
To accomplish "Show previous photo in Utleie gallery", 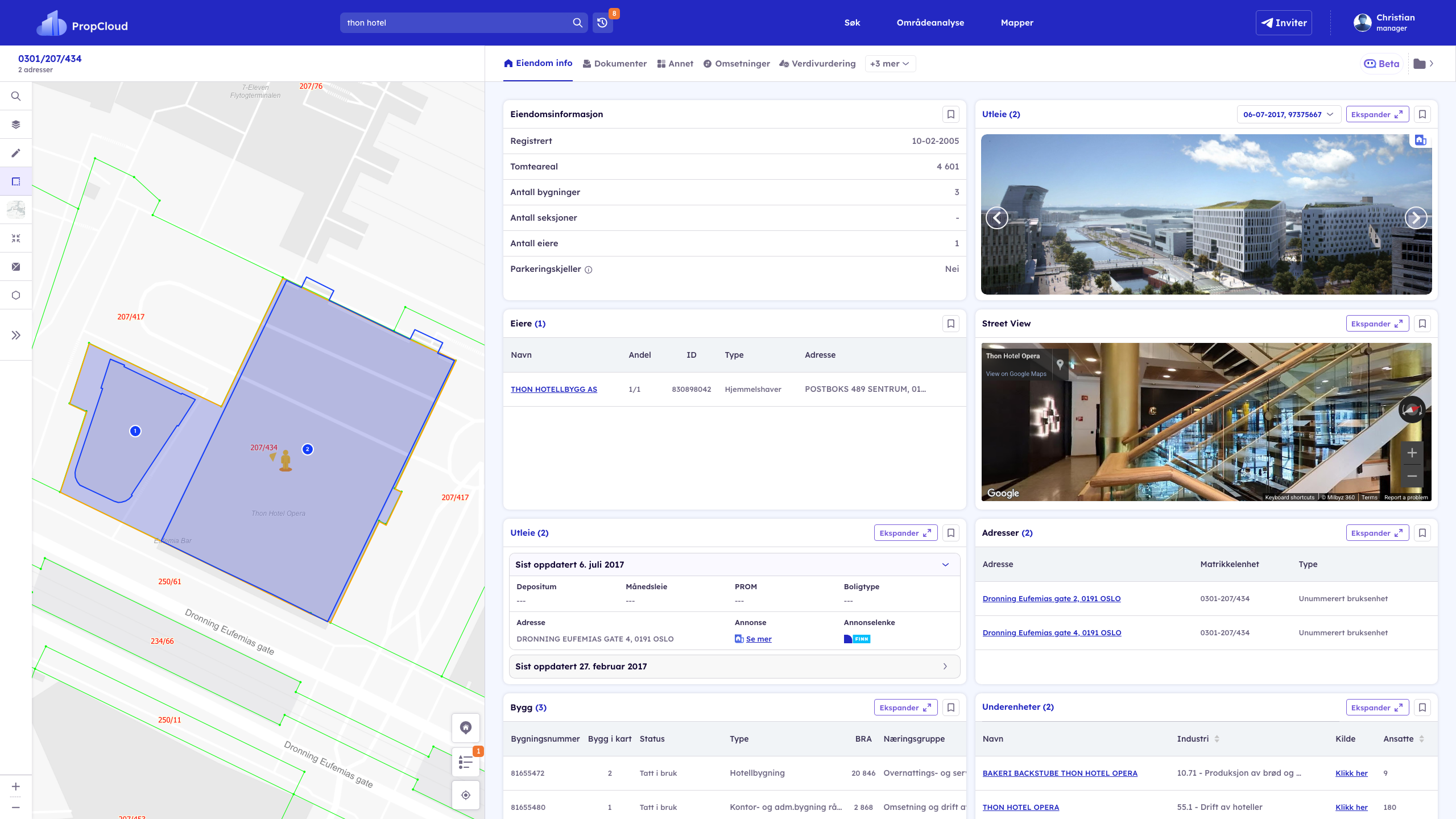I will coord(997,217).
